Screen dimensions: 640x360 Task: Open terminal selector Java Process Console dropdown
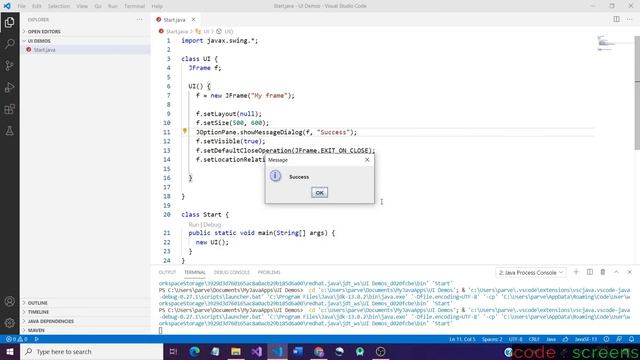(x=531, y=272)
